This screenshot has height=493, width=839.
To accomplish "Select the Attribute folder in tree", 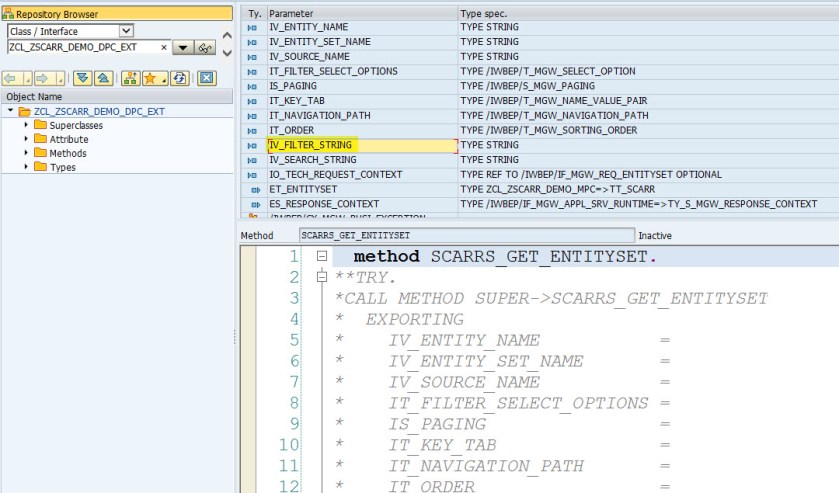I will click(x=68, y=139).
